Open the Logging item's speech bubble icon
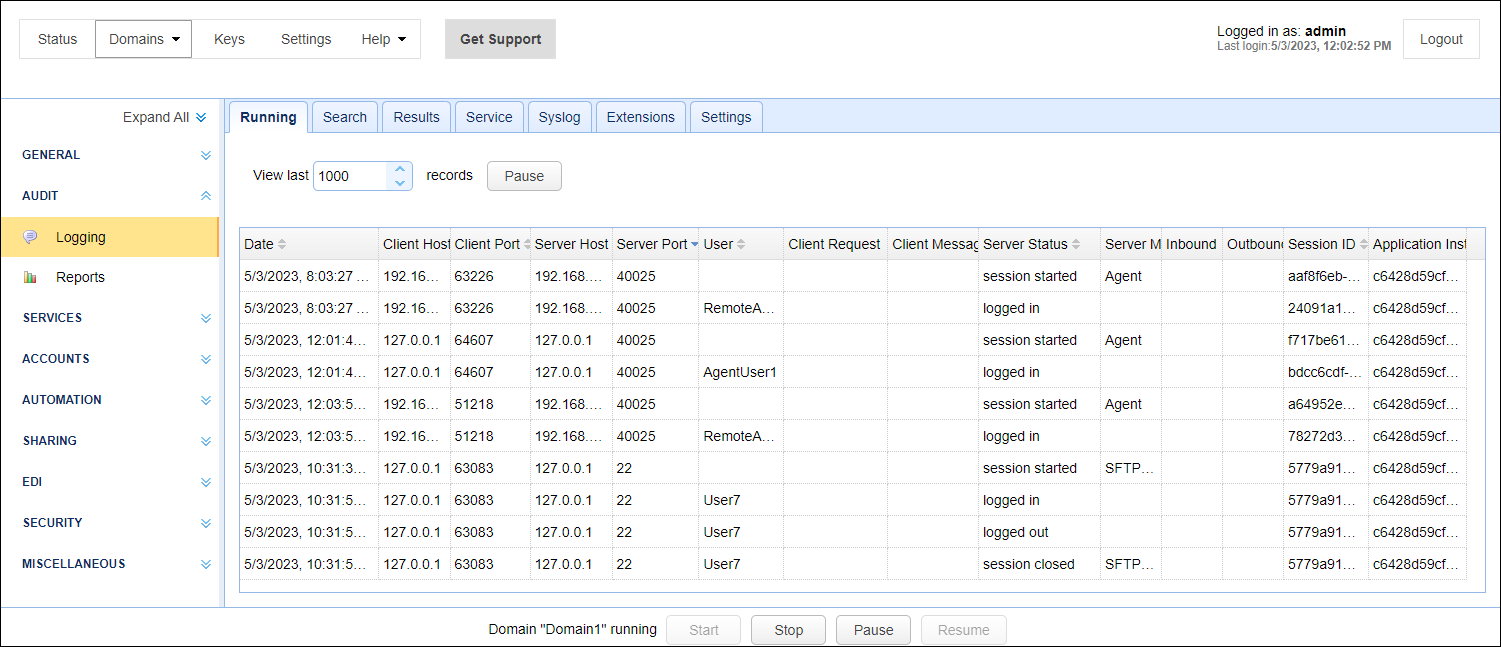Screen dimensions: 1501x647 [31, 237]
